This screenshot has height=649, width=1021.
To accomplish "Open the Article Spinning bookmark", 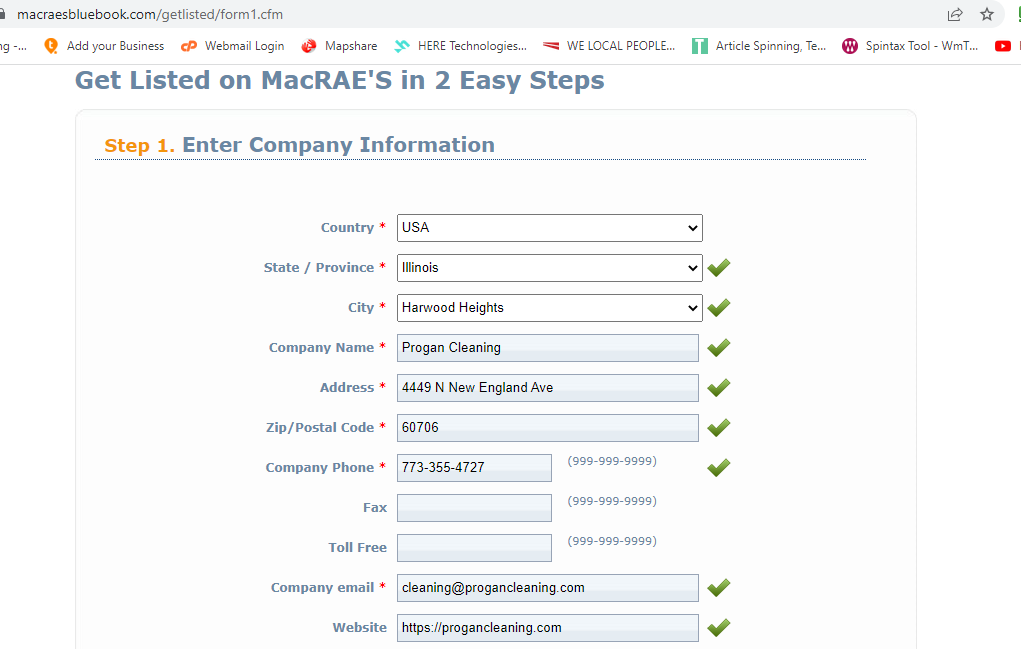I will point(759,46).
